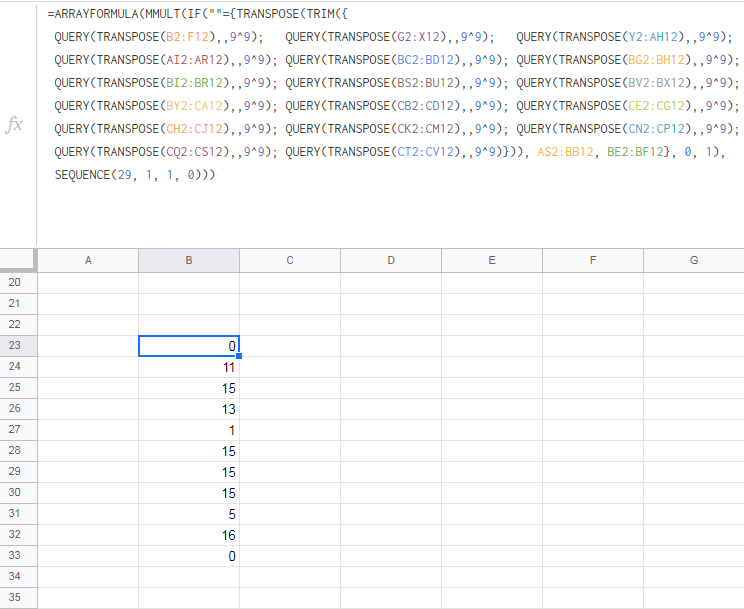Click the CT2:CV12 range in formula

(x=426, y=152)
